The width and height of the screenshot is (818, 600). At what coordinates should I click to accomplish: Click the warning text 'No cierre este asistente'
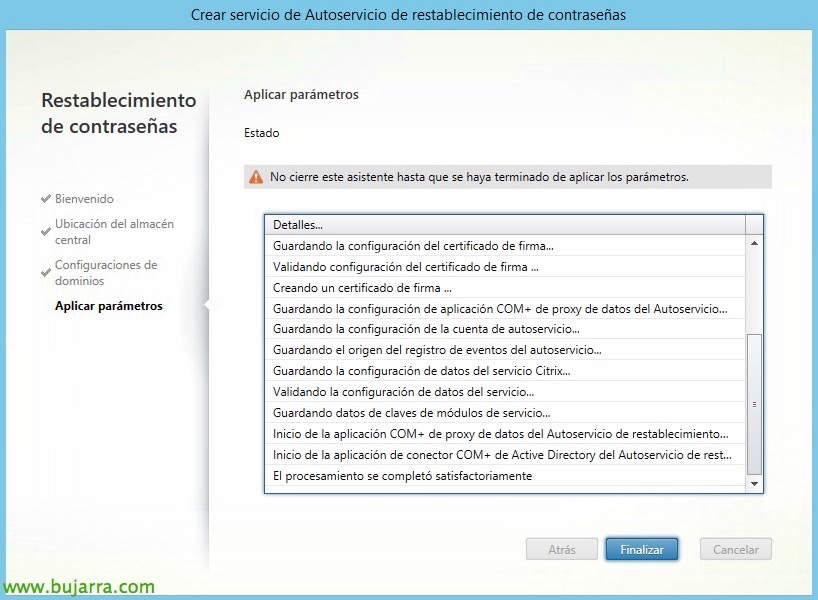[479, 177]
